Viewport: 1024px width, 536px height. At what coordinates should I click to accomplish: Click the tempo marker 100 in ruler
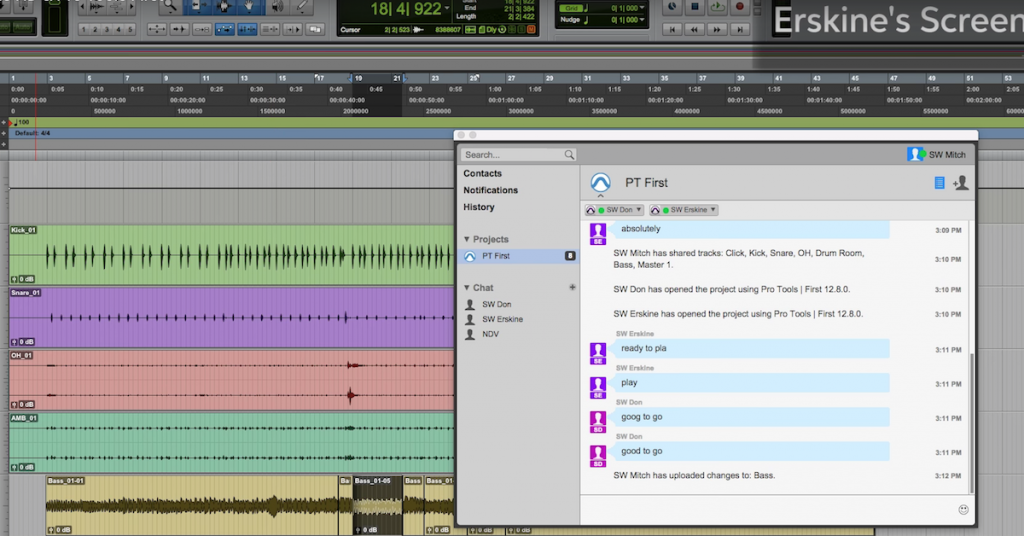tap(20, 122)
